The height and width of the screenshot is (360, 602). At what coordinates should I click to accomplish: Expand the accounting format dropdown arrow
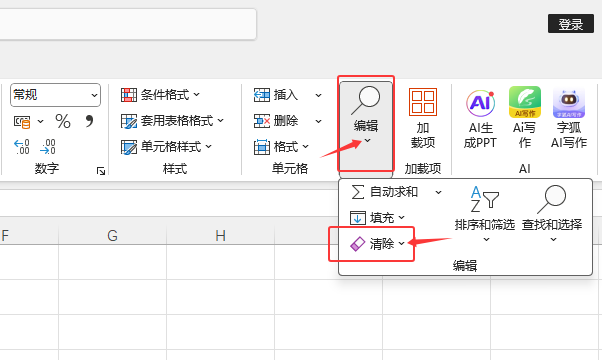pos(40,122)
